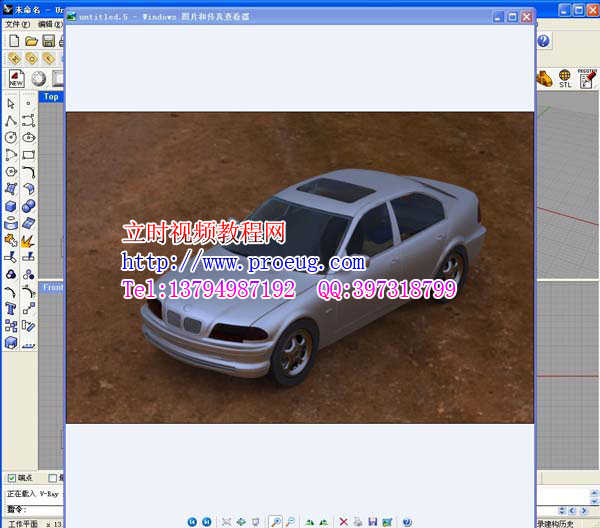The image size is (600, 528).
Task: Click the yellow M tag icon in Rhino
Action: tap(15, 59)
